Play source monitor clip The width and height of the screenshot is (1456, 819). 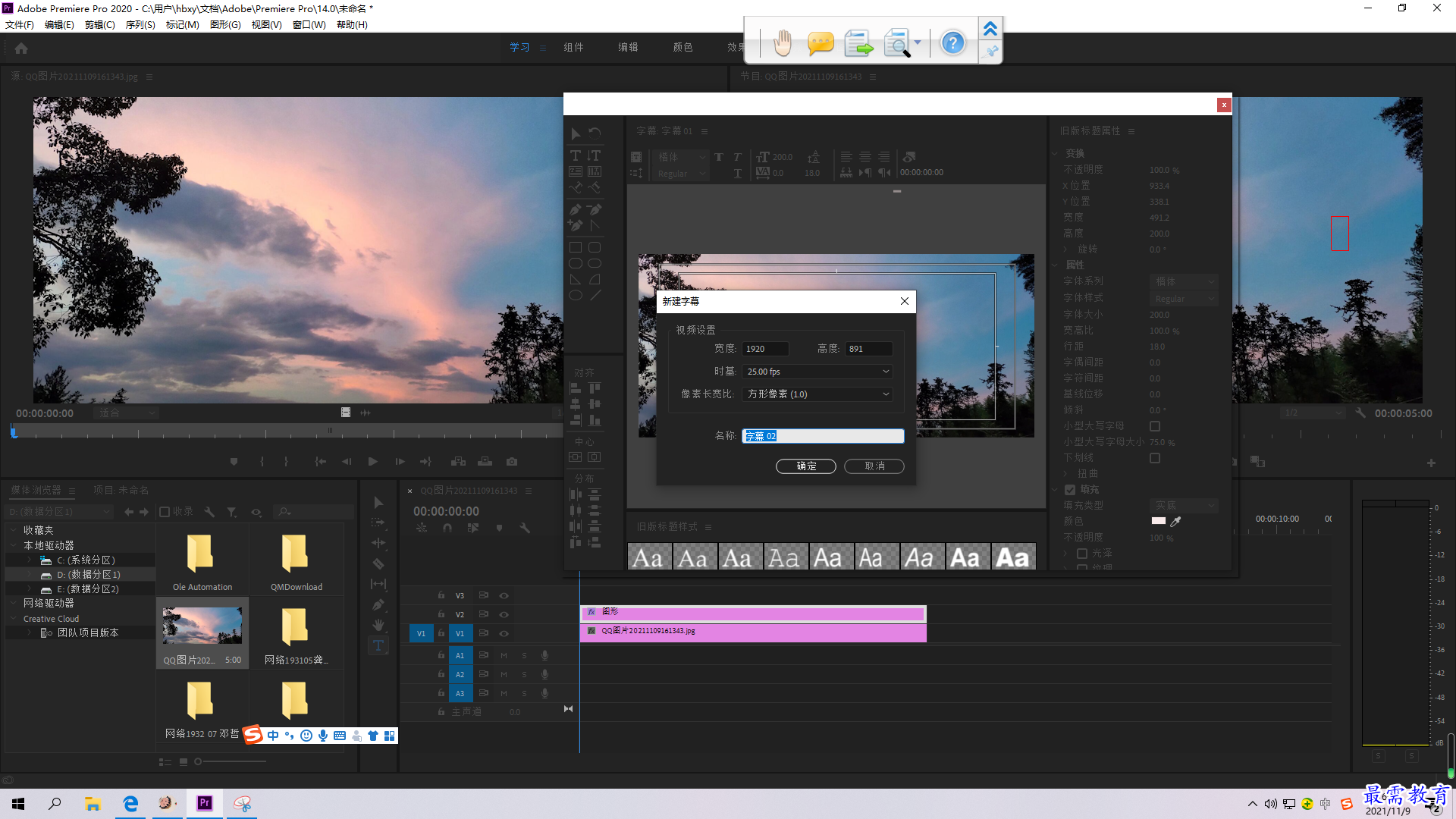(372, 461)
